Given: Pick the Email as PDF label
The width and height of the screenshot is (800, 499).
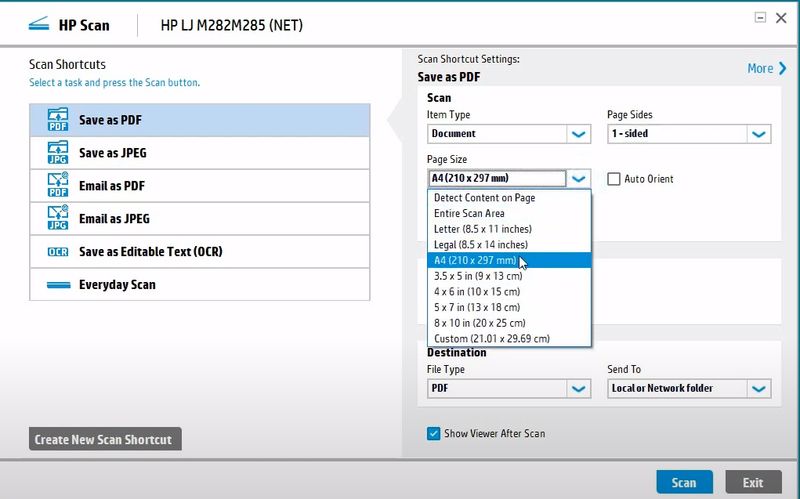Looking at the screenshot, I should pos(112,186).
